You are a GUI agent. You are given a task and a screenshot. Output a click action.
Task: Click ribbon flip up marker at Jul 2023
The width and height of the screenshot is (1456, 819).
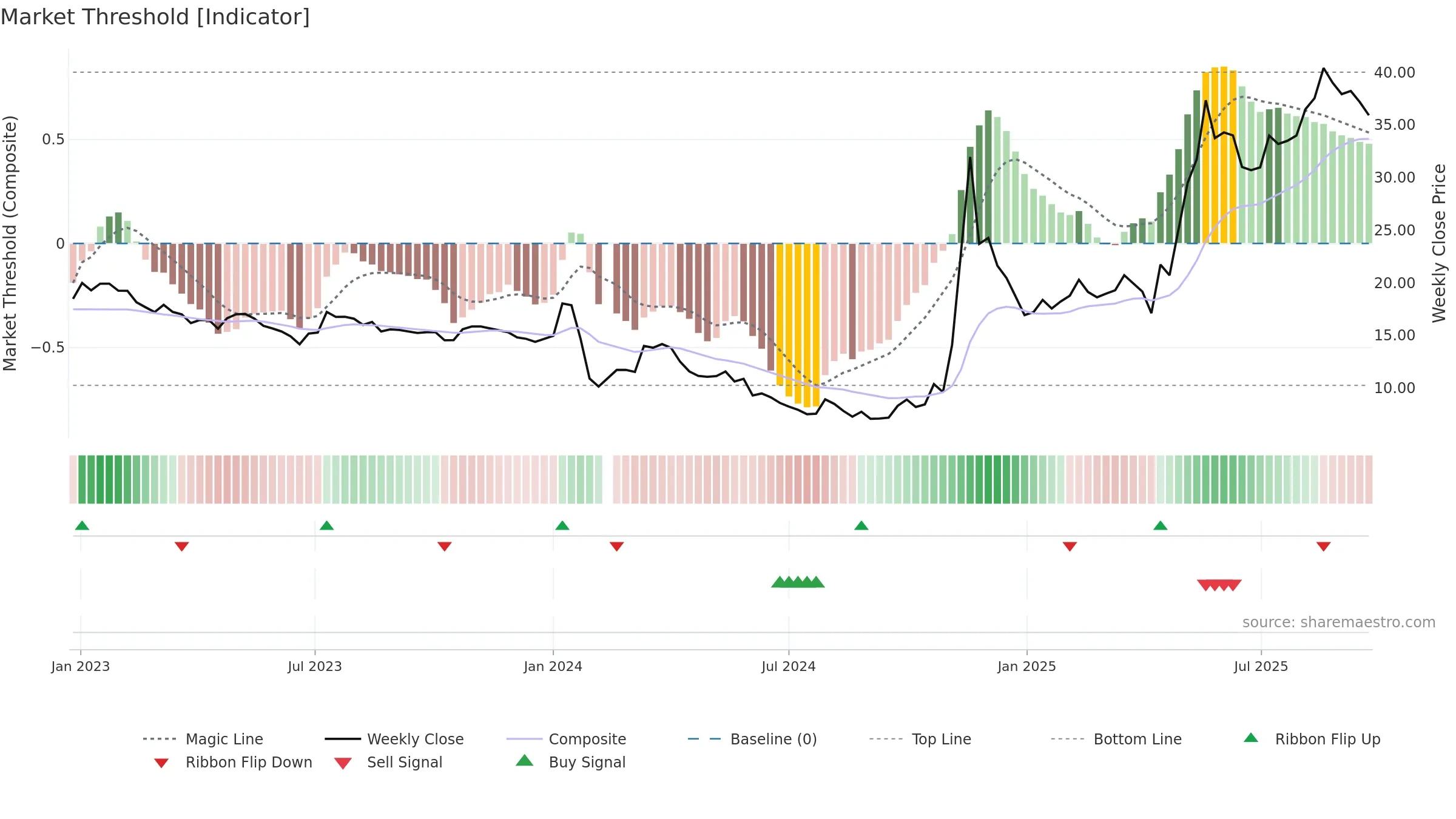[326, 525]
